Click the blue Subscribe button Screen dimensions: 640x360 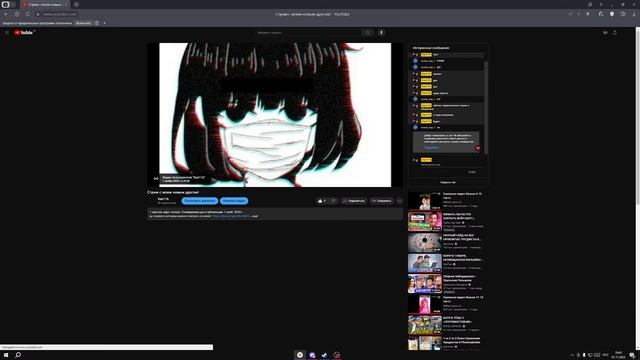(234, 201)
